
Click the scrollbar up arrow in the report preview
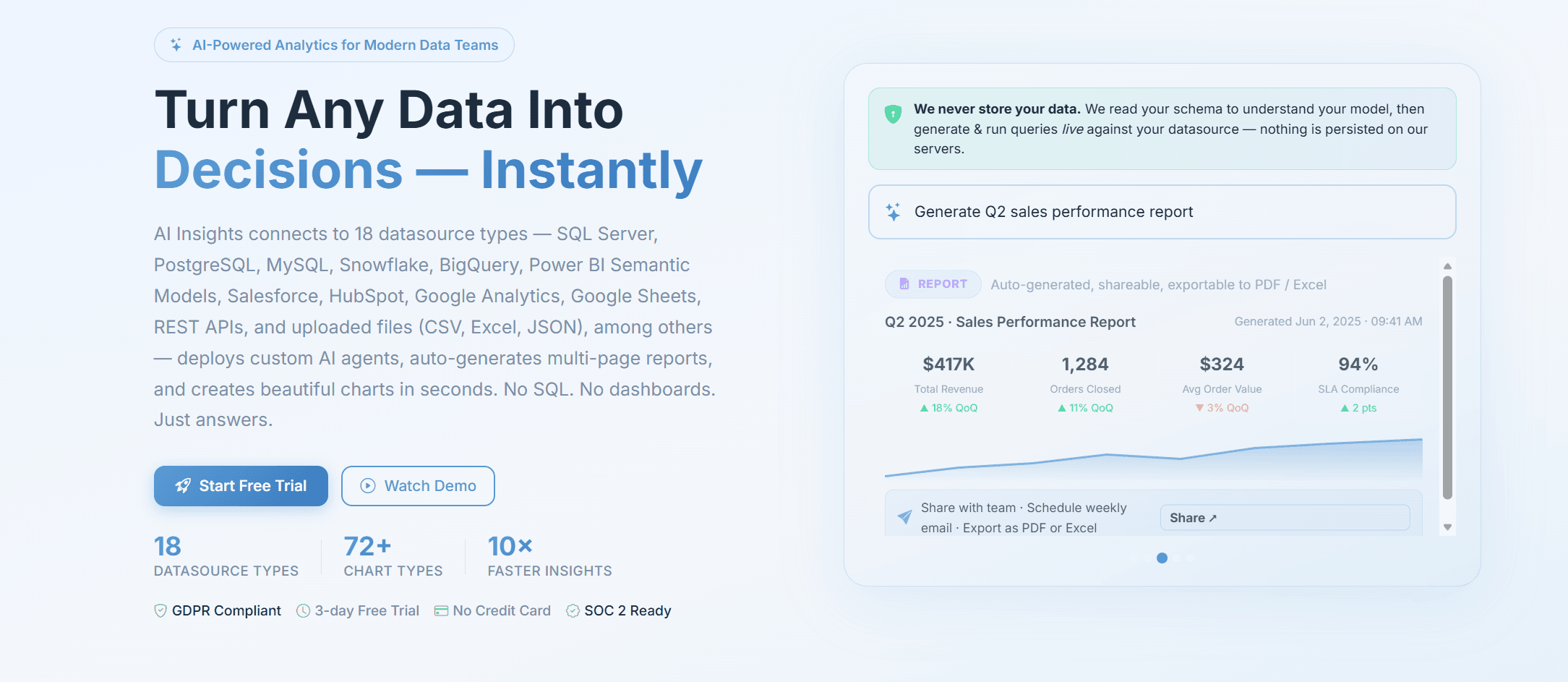click(x=1447, y=266)
